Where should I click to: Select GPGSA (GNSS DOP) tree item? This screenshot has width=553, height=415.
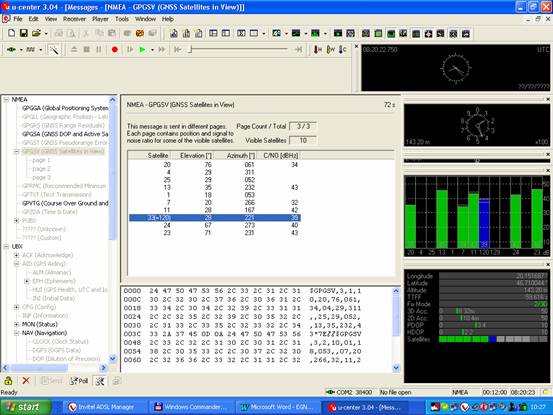point(65,134)
